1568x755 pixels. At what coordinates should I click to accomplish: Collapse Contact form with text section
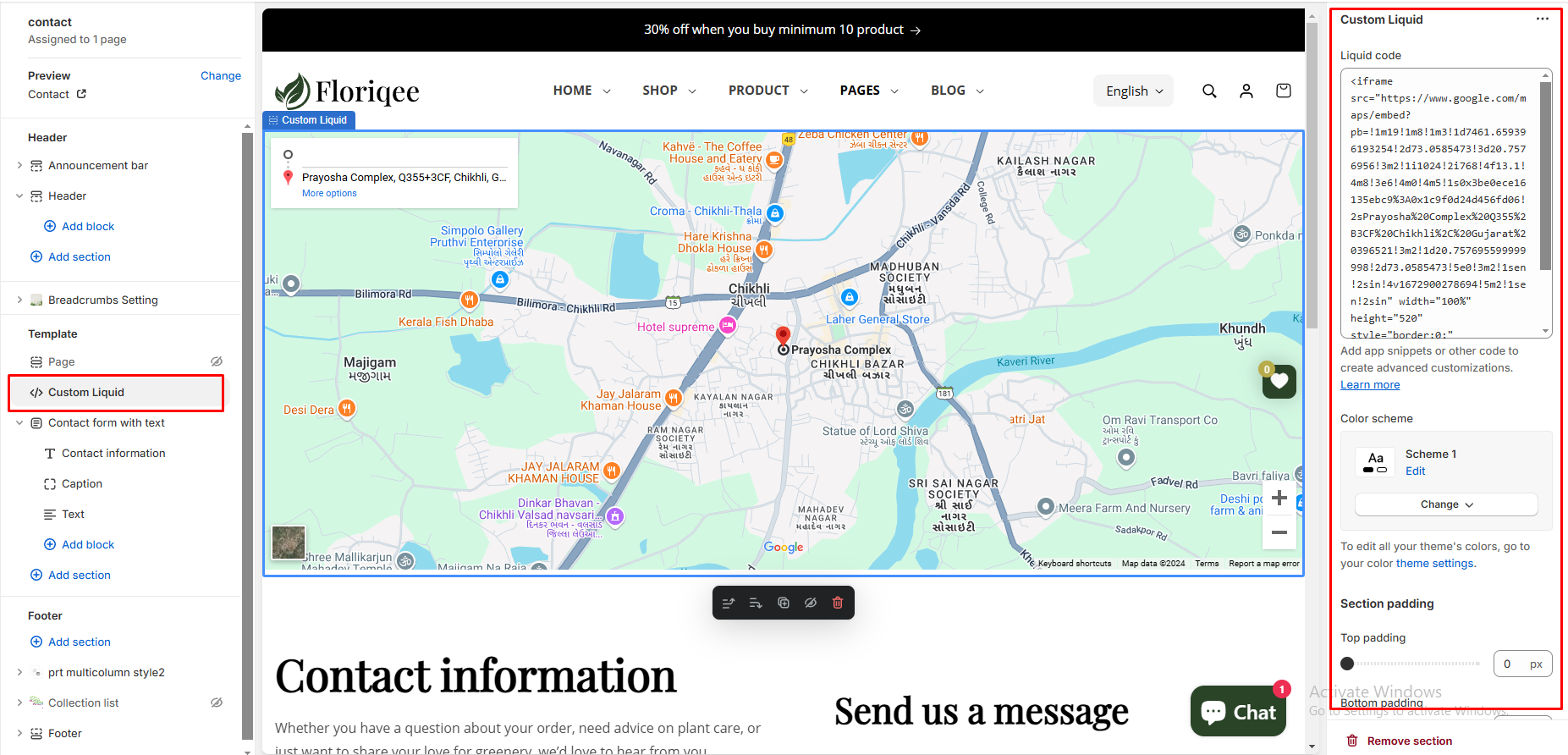[19, 423]
